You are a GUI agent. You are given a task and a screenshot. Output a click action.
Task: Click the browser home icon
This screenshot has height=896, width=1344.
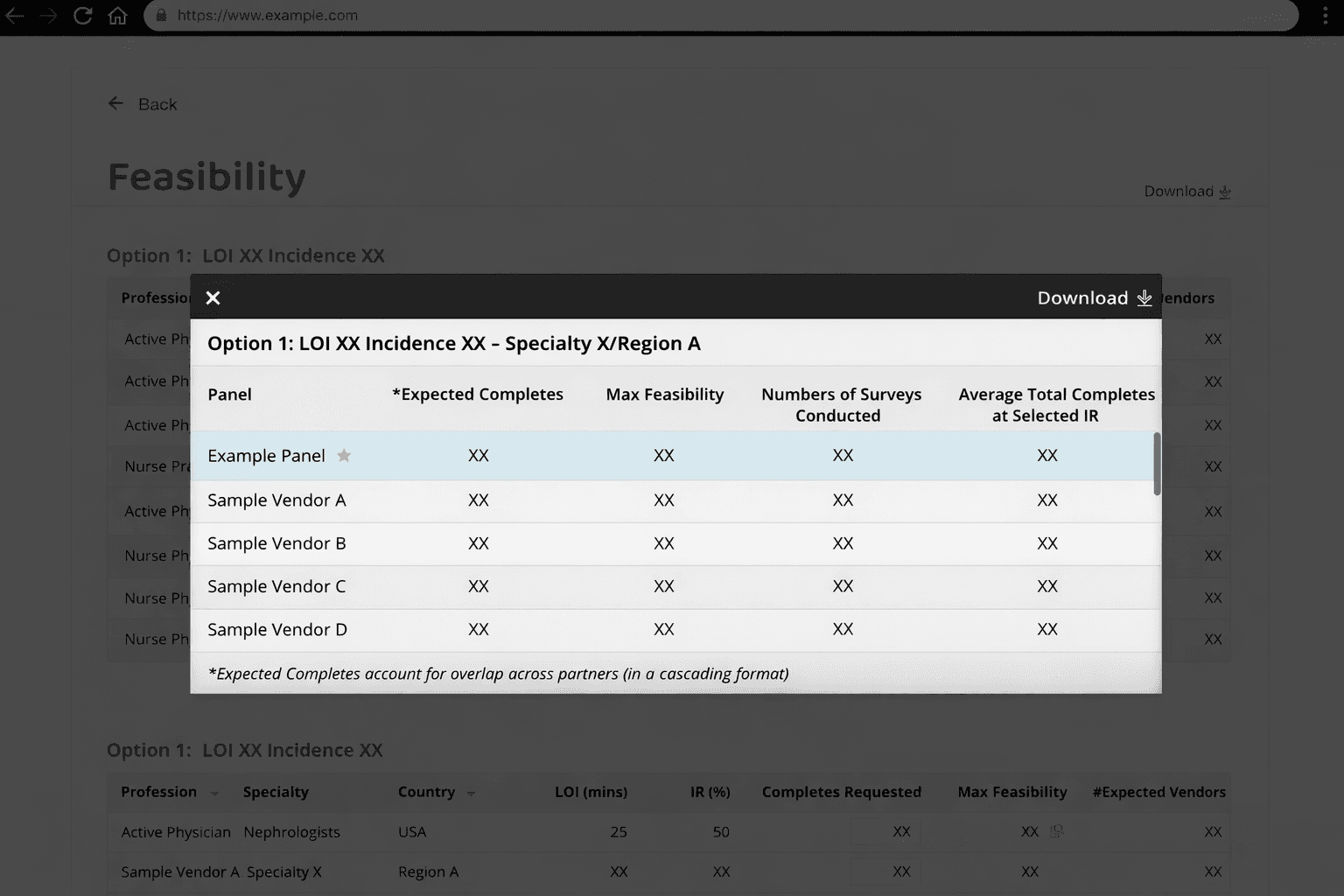point(117,16)
